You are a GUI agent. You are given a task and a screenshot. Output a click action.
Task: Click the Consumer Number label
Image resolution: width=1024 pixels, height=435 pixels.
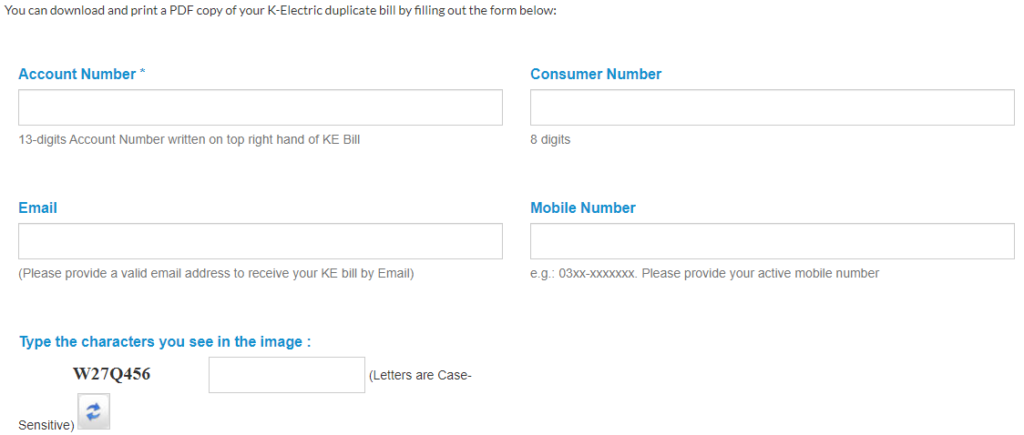coord(596,74)
